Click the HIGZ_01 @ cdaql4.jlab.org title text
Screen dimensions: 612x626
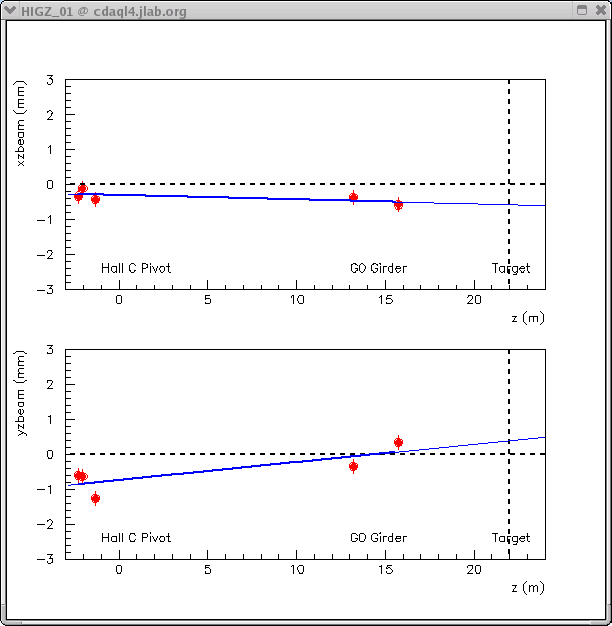(104, 11)
